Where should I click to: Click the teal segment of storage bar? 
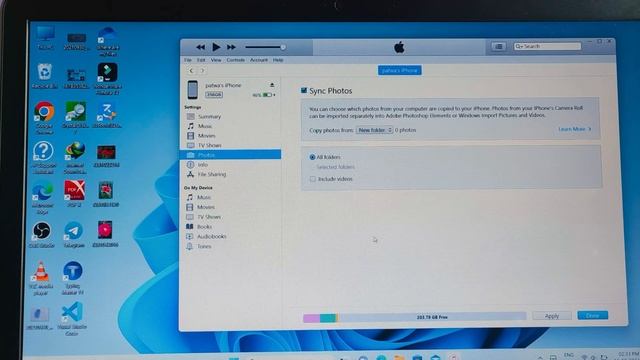pos(328,318)
